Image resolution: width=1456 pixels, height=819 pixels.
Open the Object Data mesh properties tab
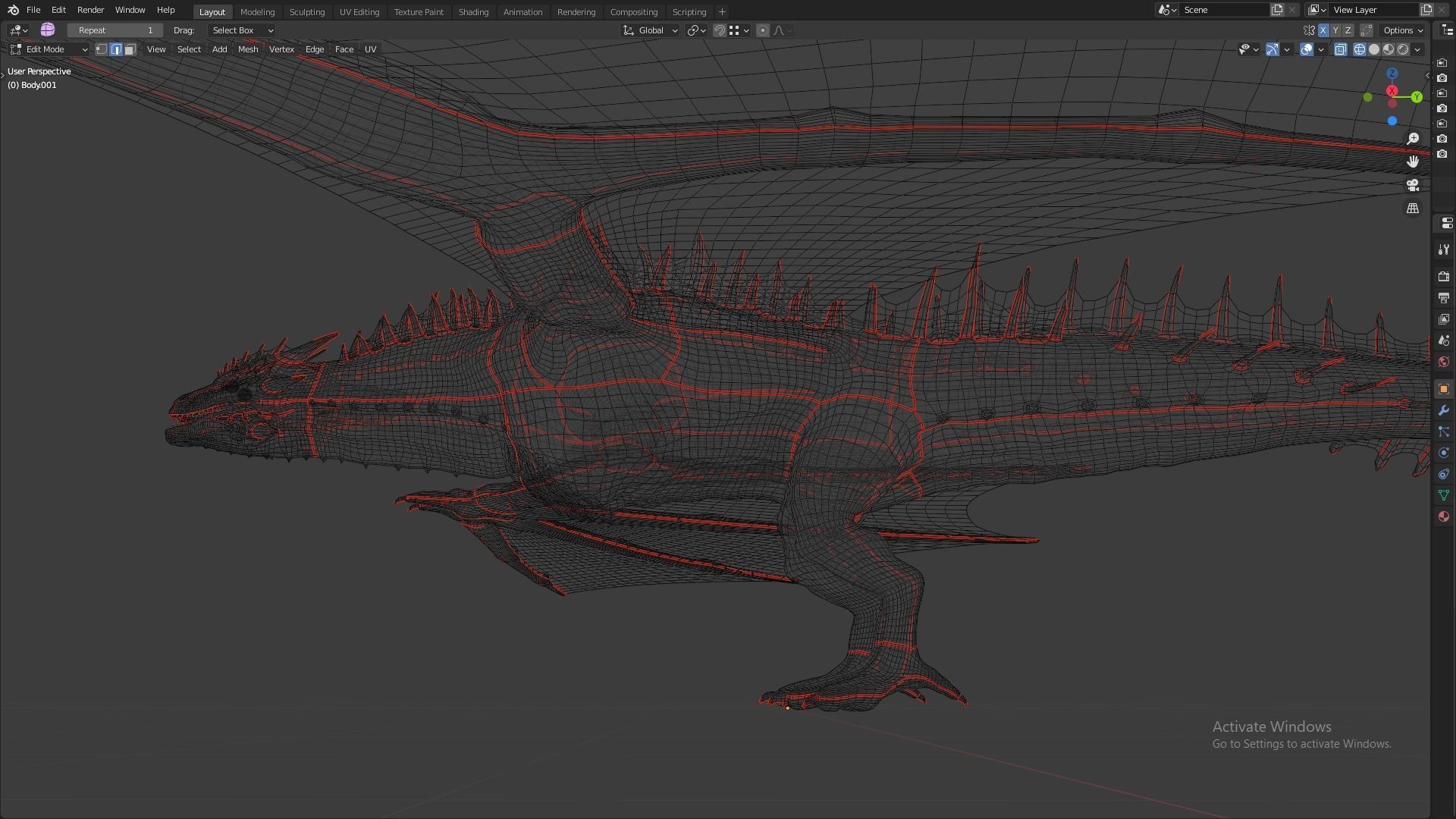(x=1444, y=495)
